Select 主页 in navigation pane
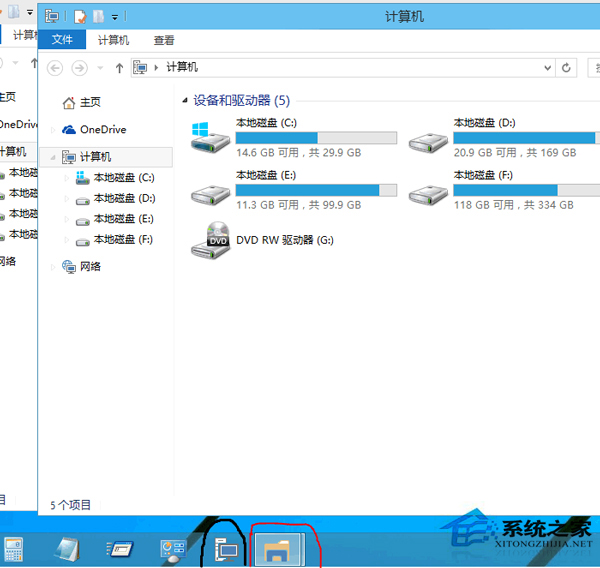 click(90, 102)
